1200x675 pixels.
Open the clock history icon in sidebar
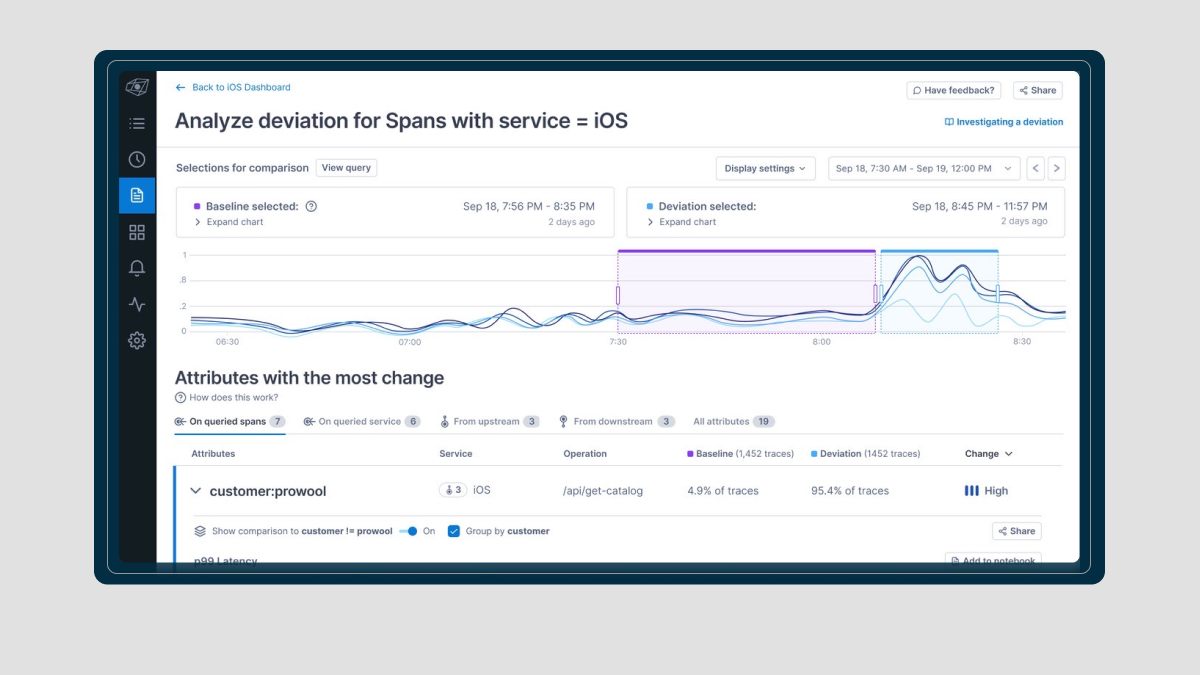click(137, 159)
